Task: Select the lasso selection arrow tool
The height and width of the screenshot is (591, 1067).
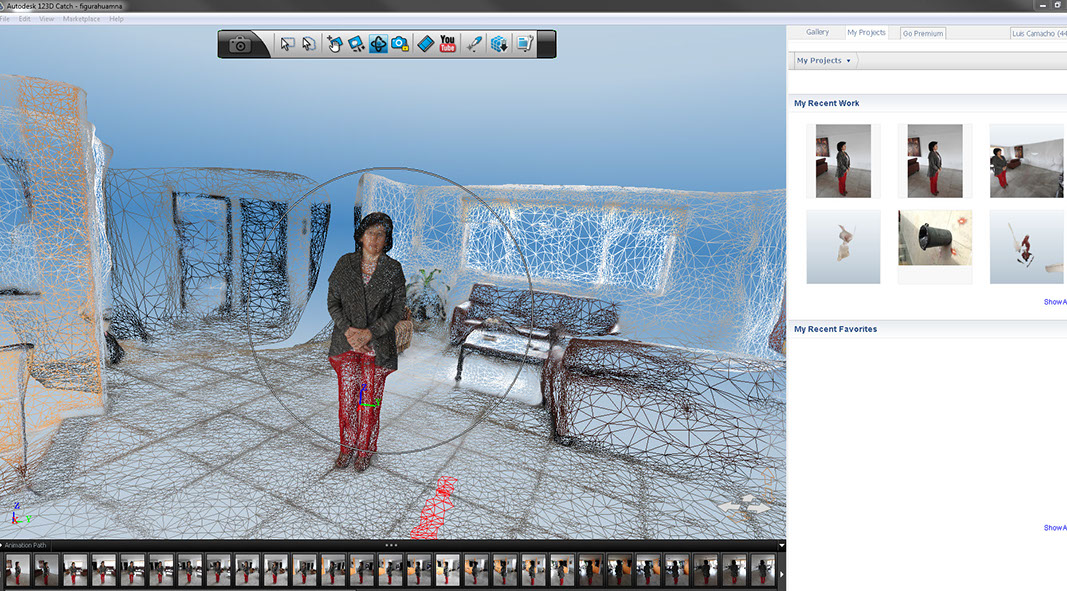Action: pyautogui.click(x=309, y=44)
